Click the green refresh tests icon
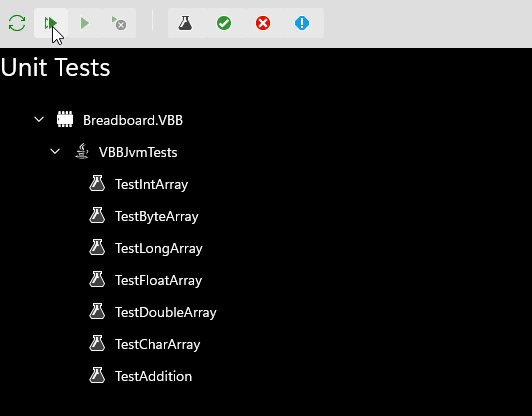The width and height of the screenshot is (532, 416). (x=17, y=23)
